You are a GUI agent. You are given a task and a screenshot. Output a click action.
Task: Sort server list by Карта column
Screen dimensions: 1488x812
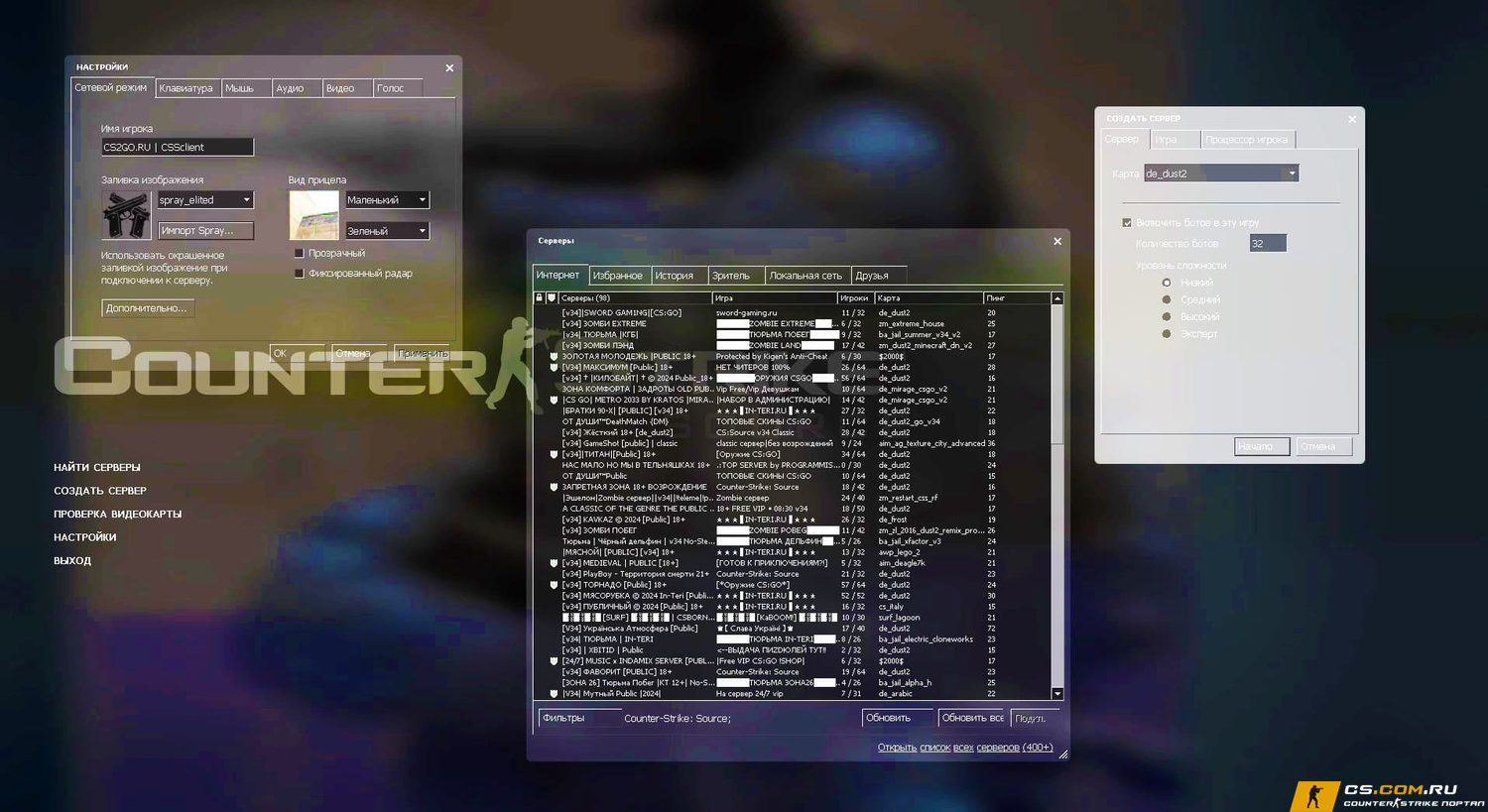(x=929, y=297)
